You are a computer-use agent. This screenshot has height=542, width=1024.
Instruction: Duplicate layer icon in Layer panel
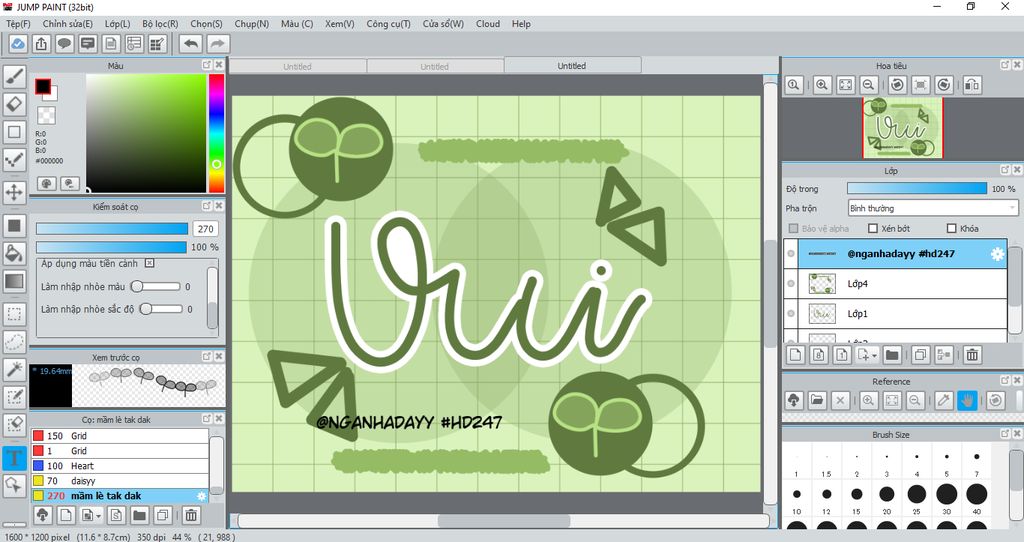click(x=920, y=355)
